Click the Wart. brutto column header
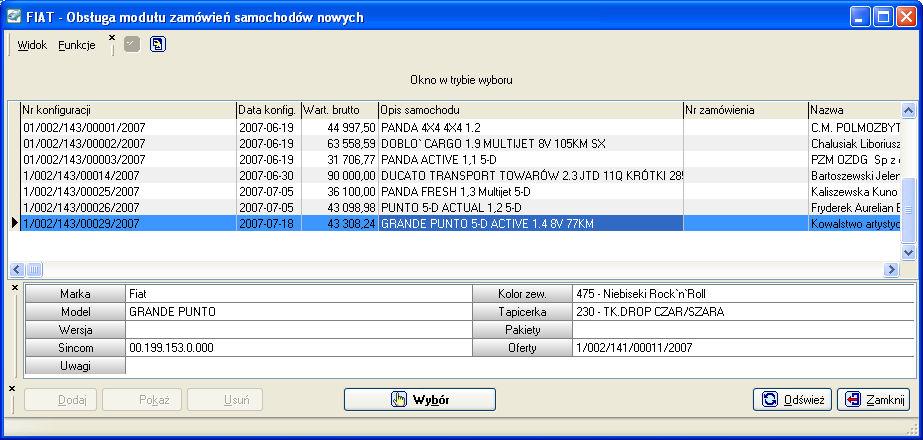 [340, 110]
